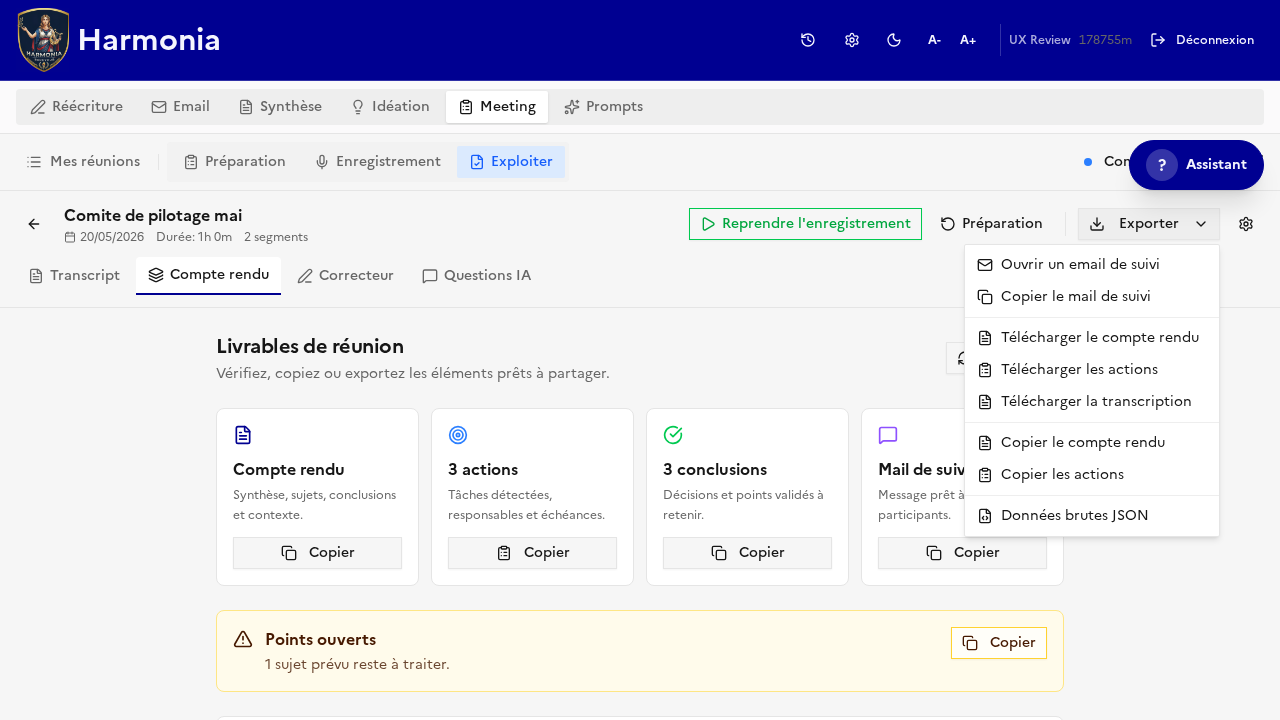Copy the Points ouverts section
This screenshot has height=720, width=1280.
click(999, 643)
